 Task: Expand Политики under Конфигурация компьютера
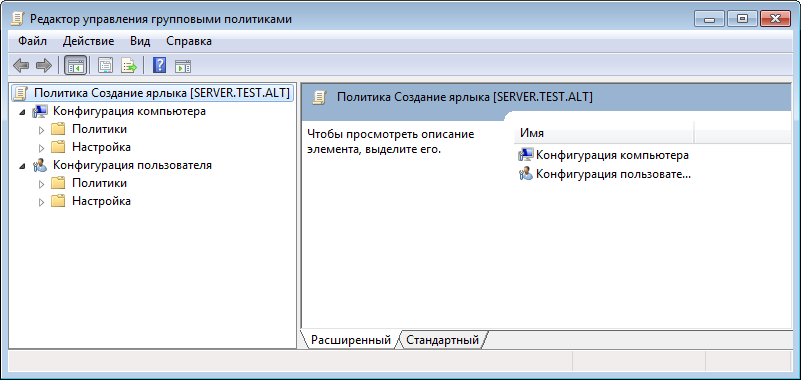42,130
